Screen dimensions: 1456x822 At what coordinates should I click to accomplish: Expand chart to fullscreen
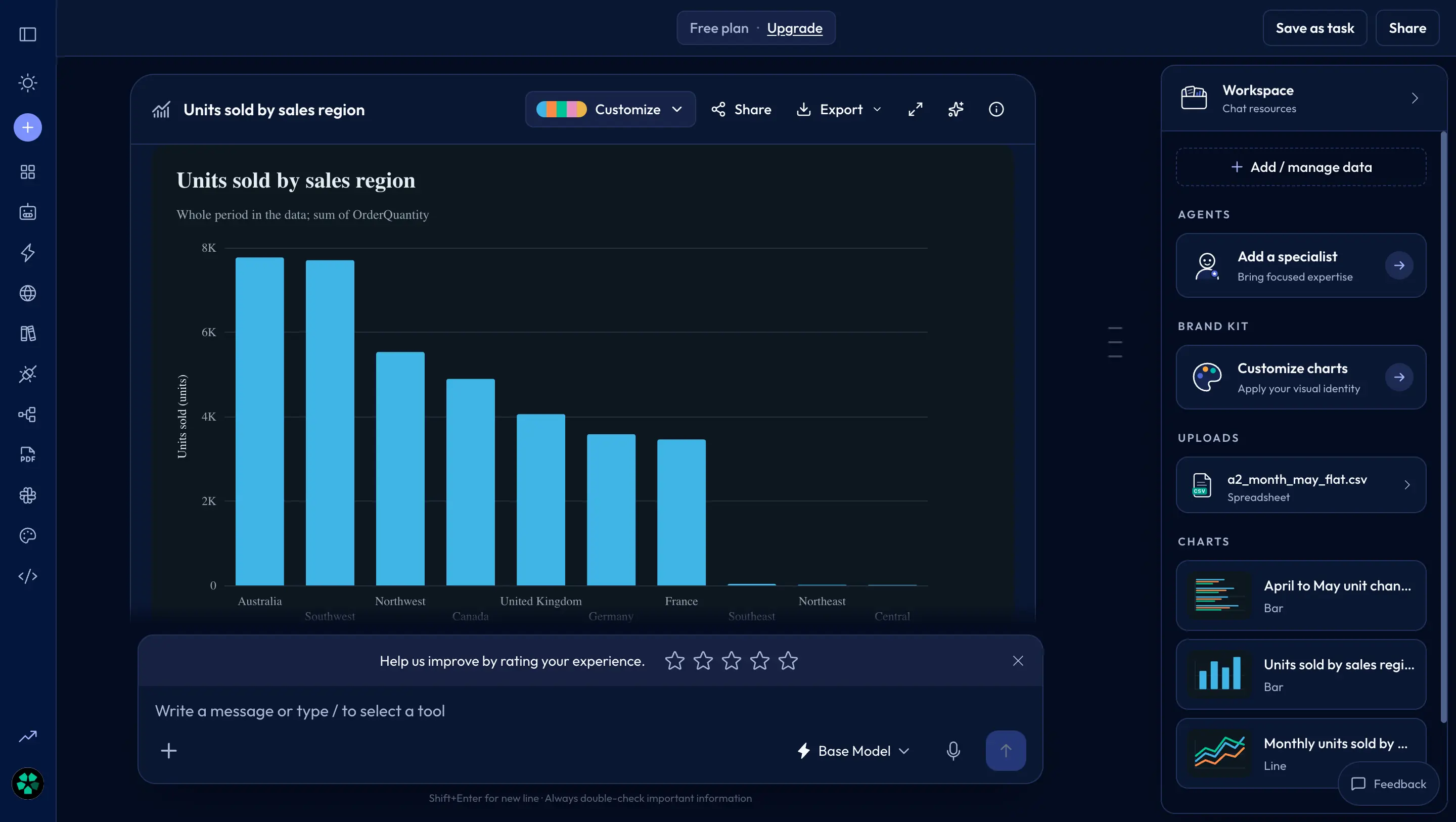click(915, 109)
